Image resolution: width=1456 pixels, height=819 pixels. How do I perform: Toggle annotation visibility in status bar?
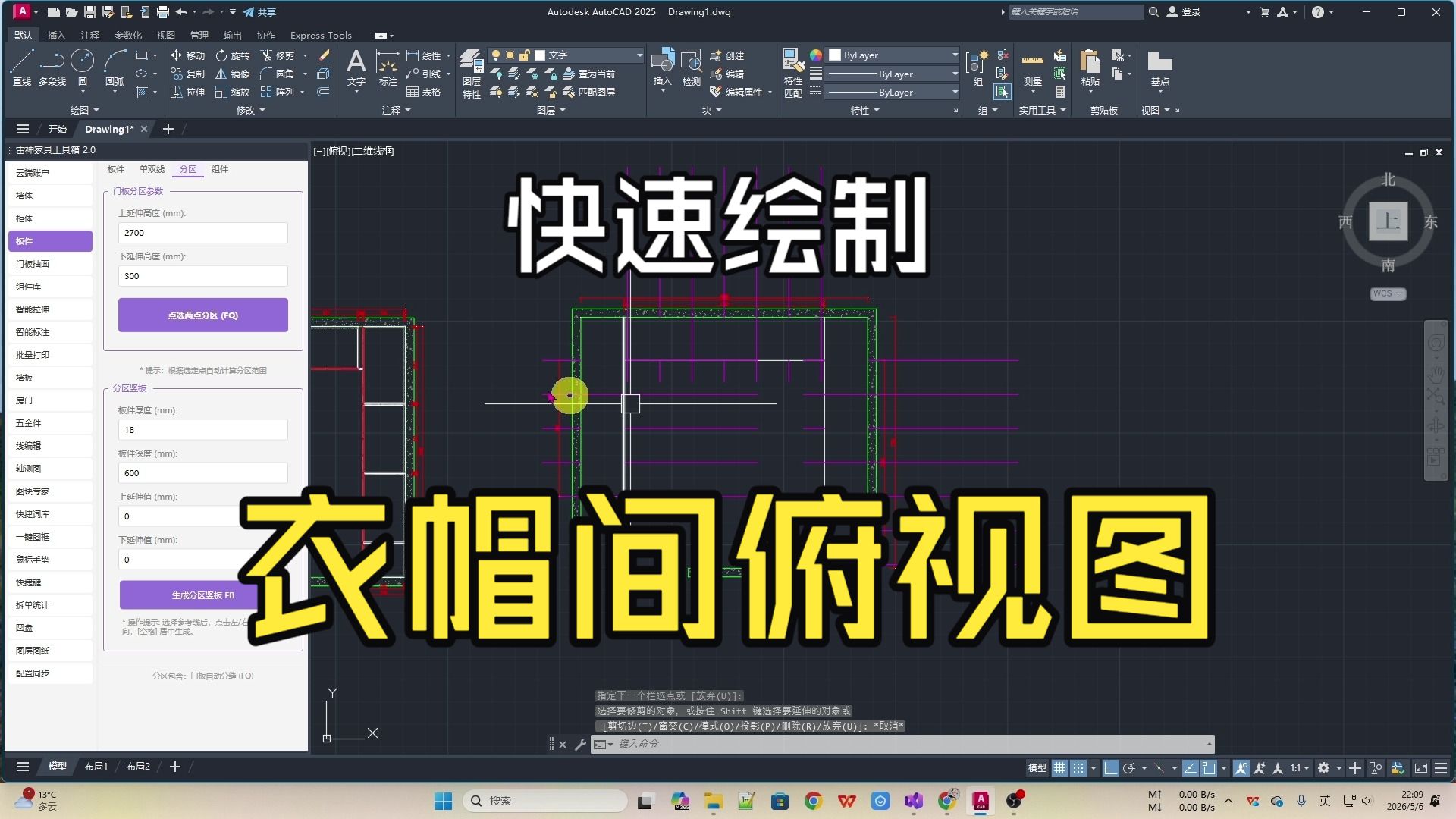[1241, 768]
